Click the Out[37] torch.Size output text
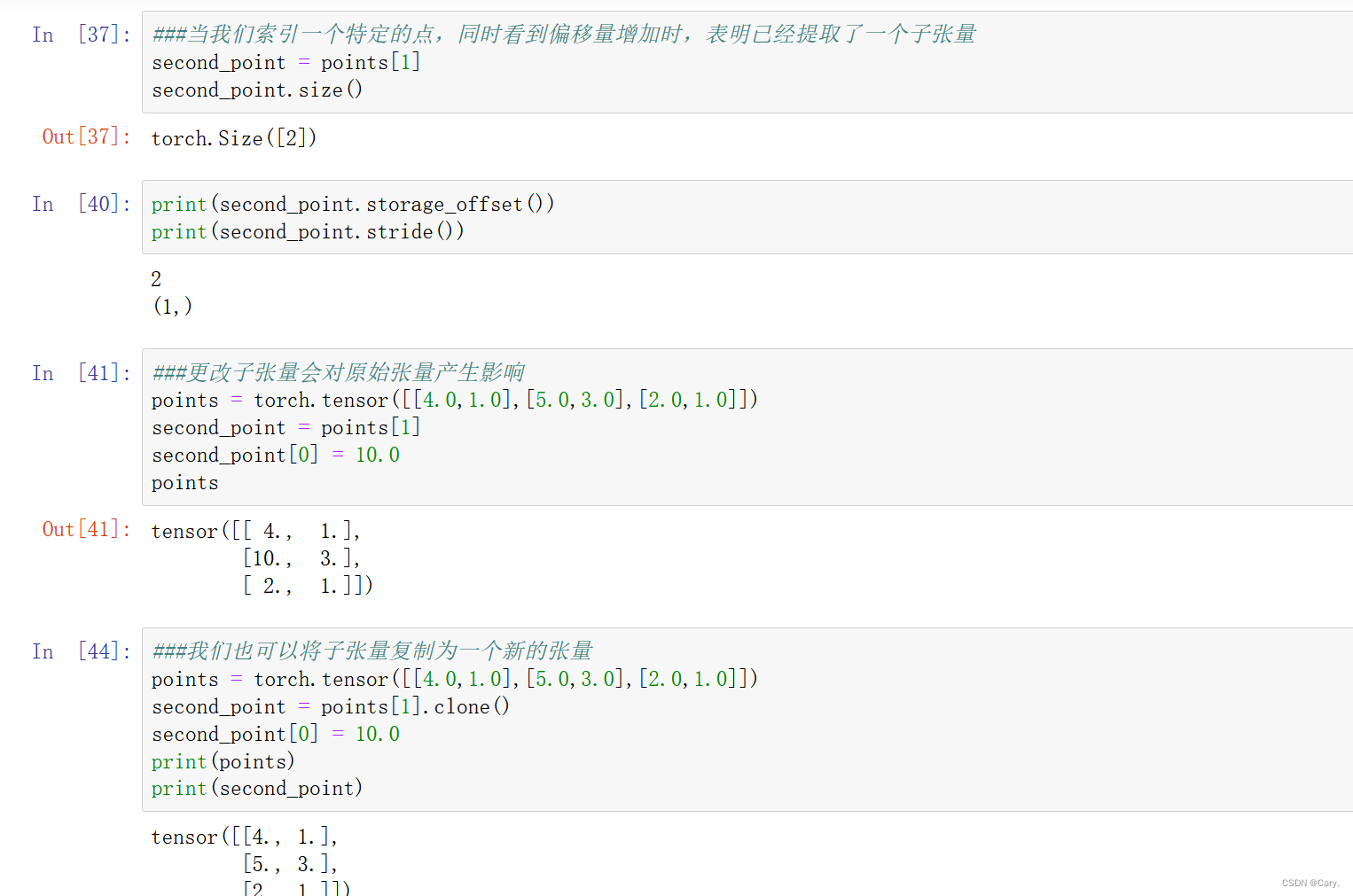 [233, 138]
